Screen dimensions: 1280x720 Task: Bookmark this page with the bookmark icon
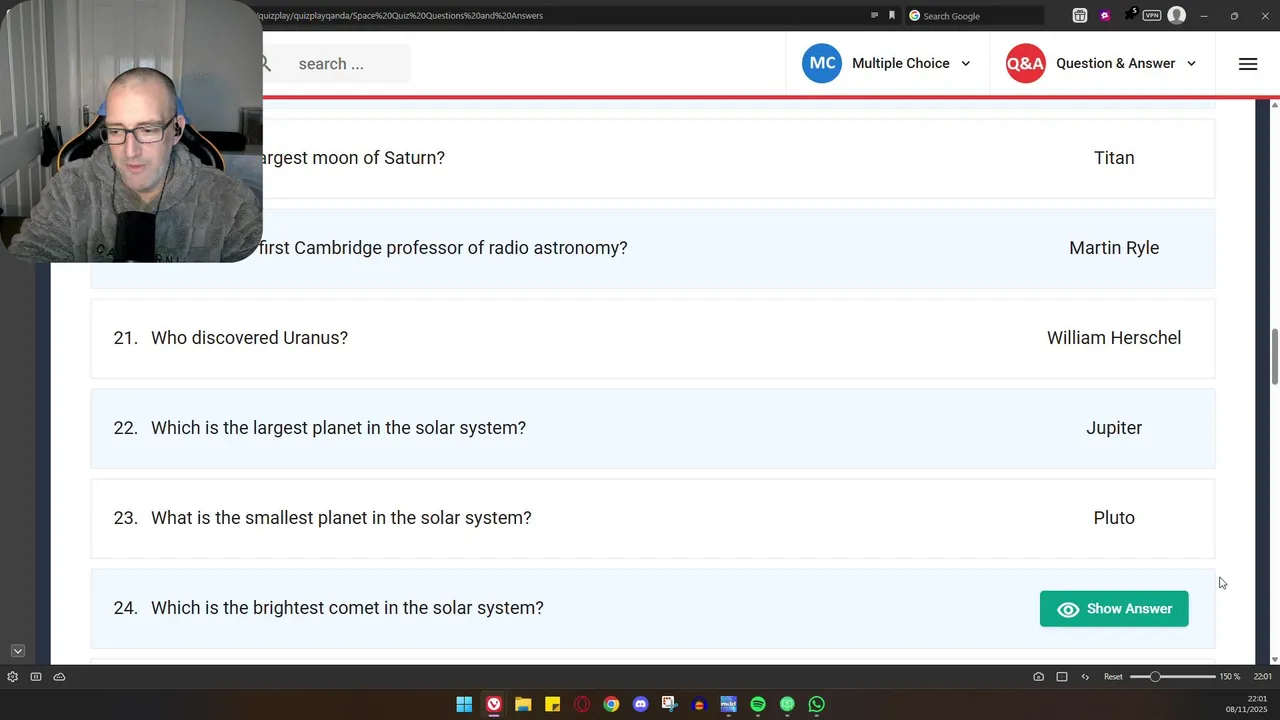tap(892, 15)
